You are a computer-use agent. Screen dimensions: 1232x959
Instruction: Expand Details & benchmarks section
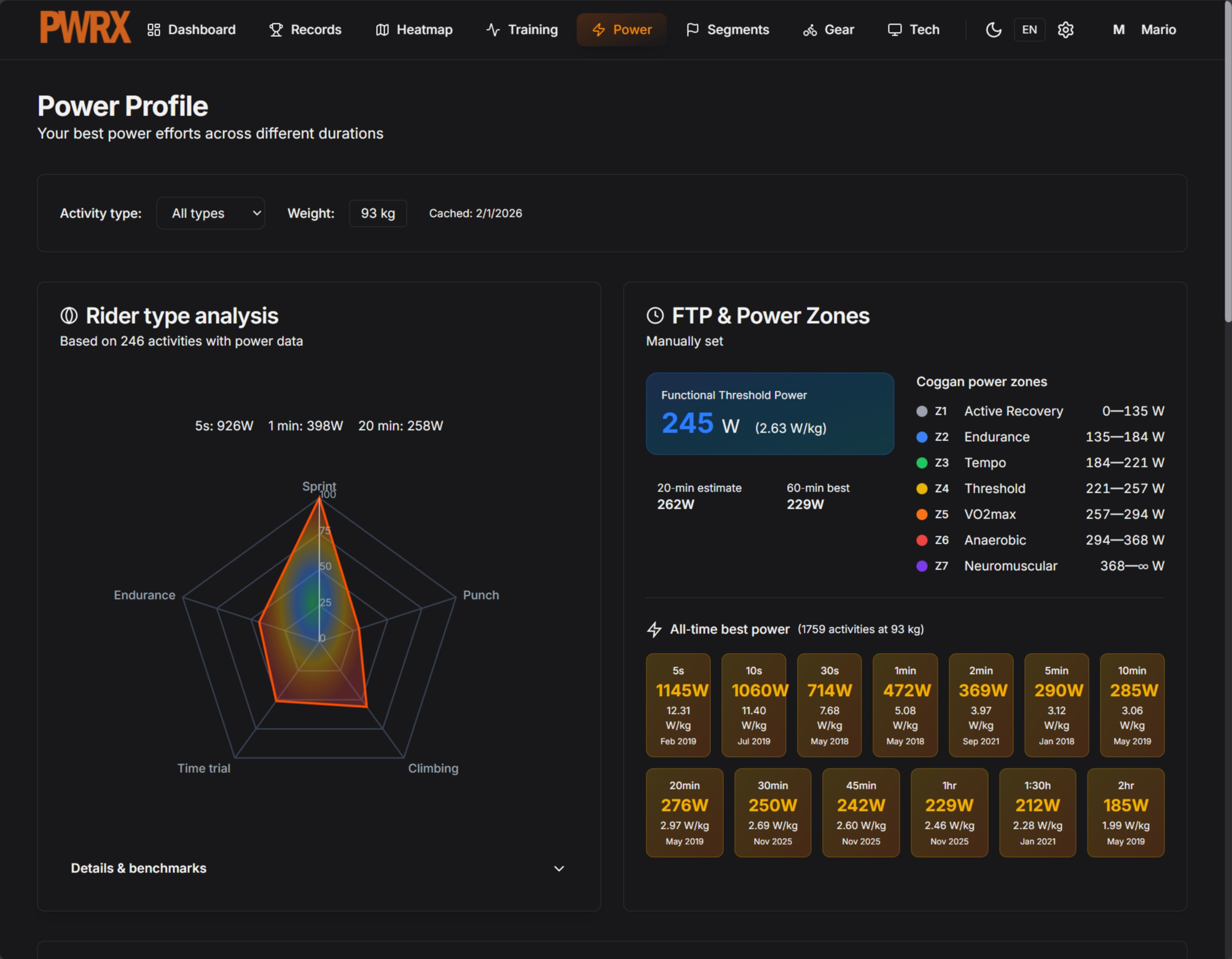139,868
